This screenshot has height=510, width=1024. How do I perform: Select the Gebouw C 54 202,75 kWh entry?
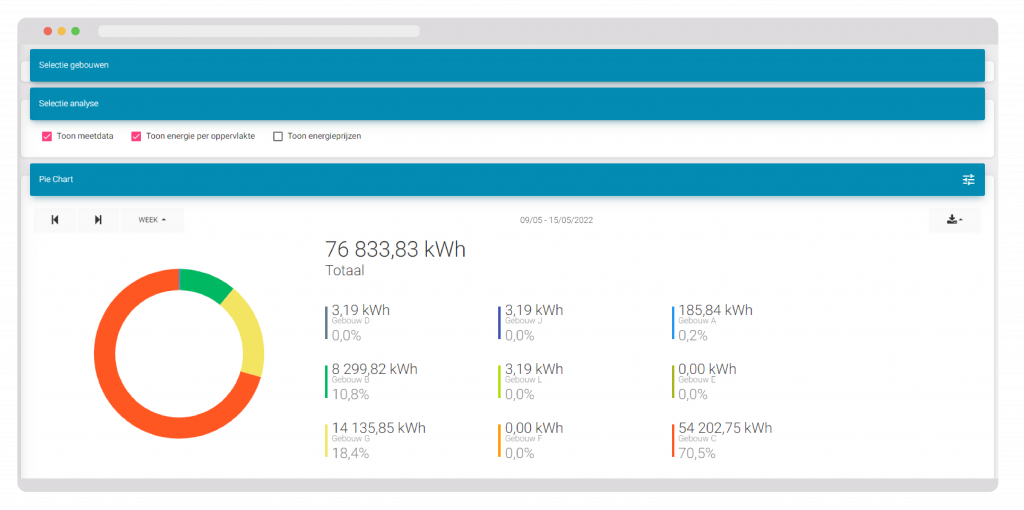(722, 441)
